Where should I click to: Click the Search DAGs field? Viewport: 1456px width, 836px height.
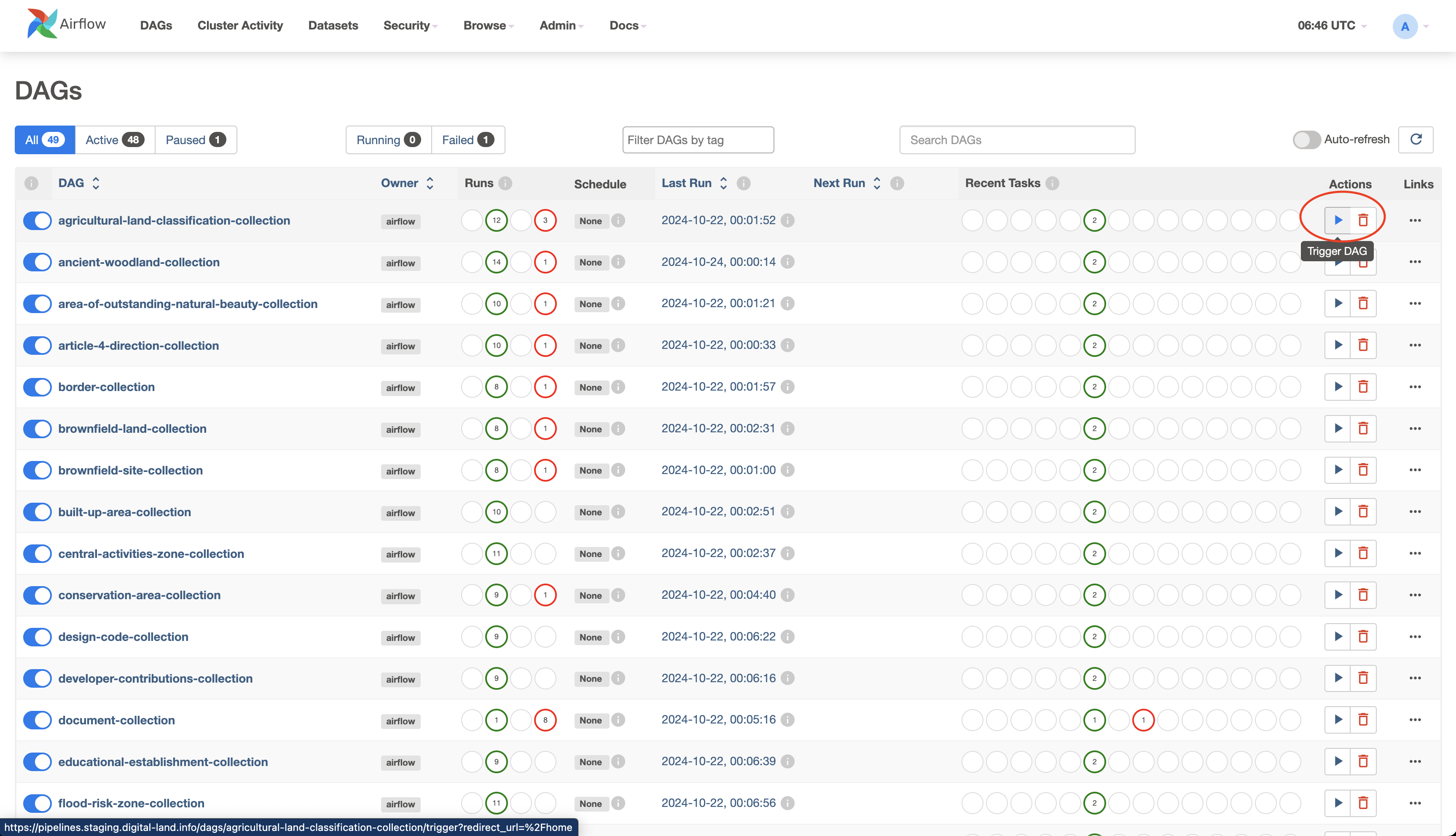pos(1017,139)
